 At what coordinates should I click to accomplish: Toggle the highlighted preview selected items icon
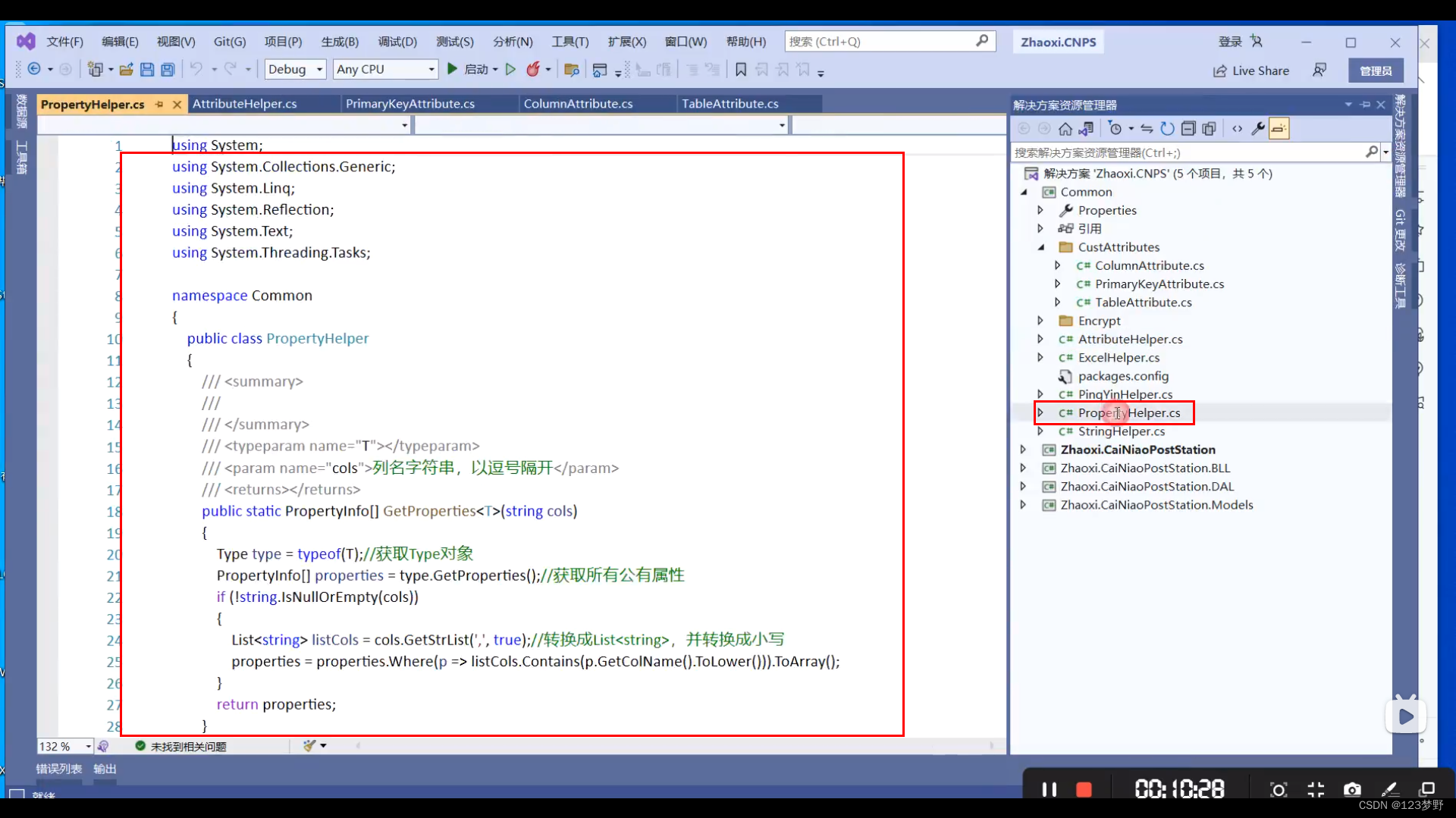[1279, 129]
